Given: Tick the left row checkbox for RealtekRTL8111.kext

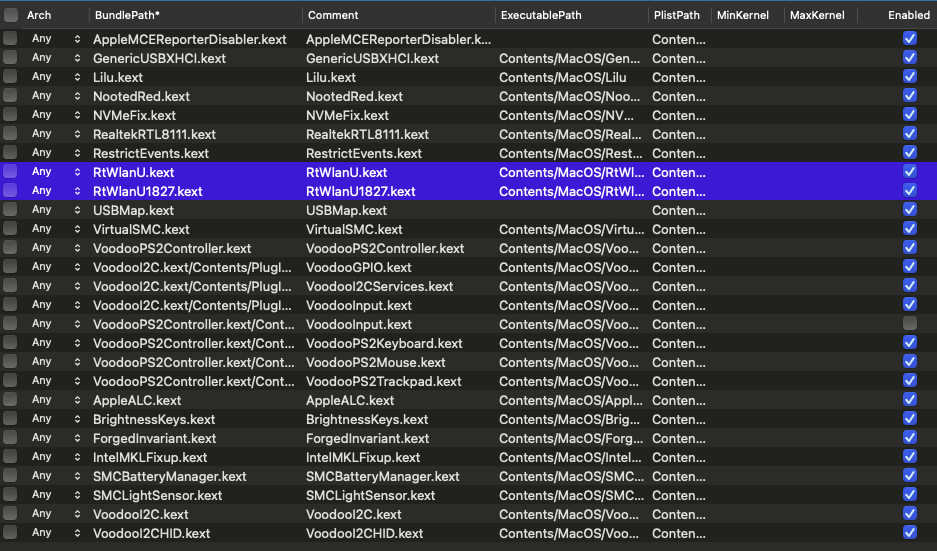Looking at the screenshot, I should (10, 134).
